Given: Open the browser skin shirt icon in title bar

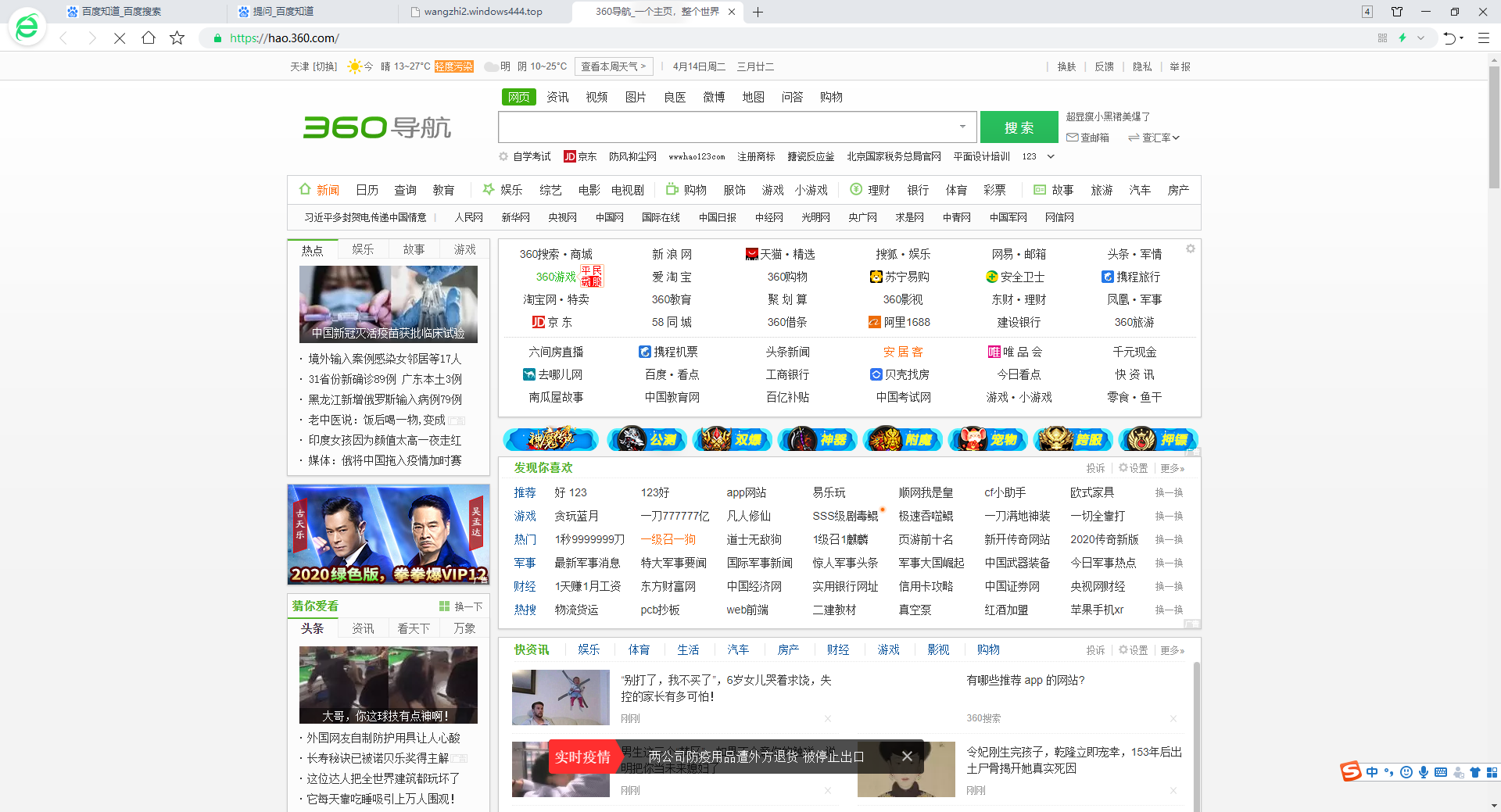Looking at the screenshot, I should point(1397,12).
